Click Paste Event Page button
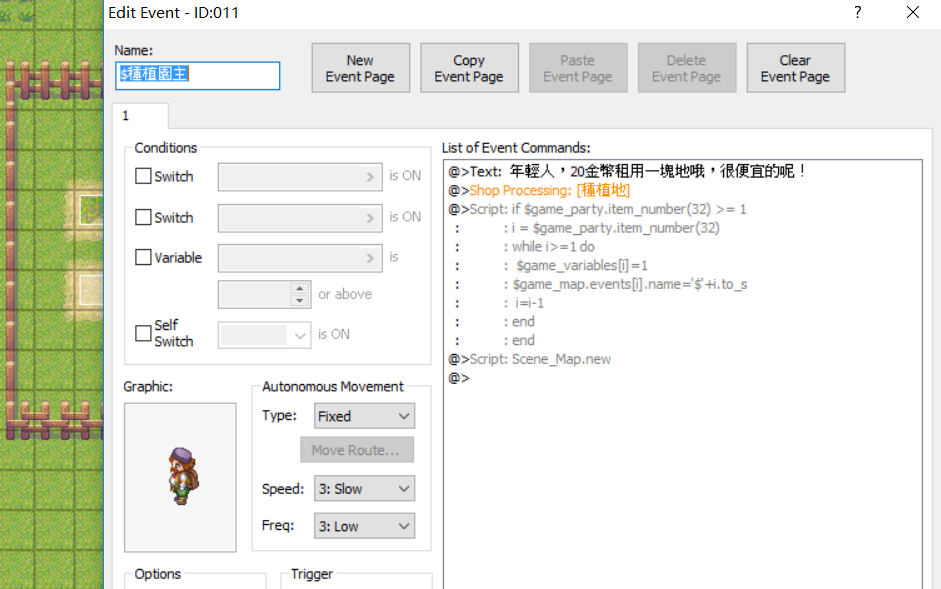 [x=578, y=68]
